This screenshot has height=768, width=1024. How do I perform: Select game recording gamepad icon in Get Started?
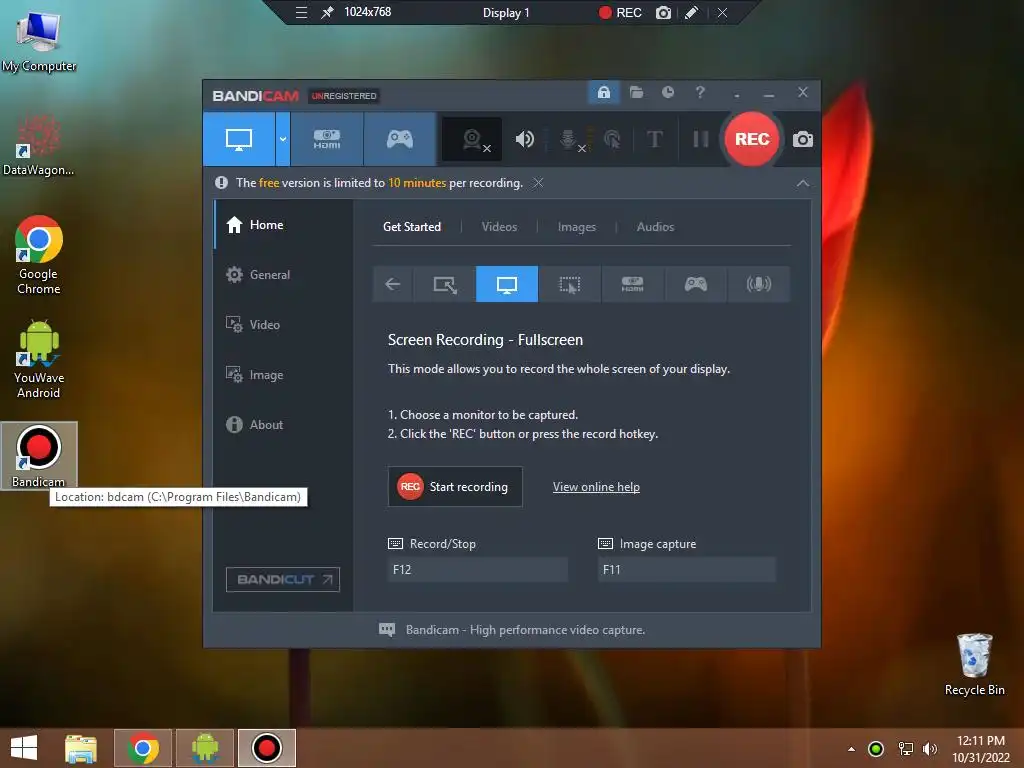(x=696, y=284)
